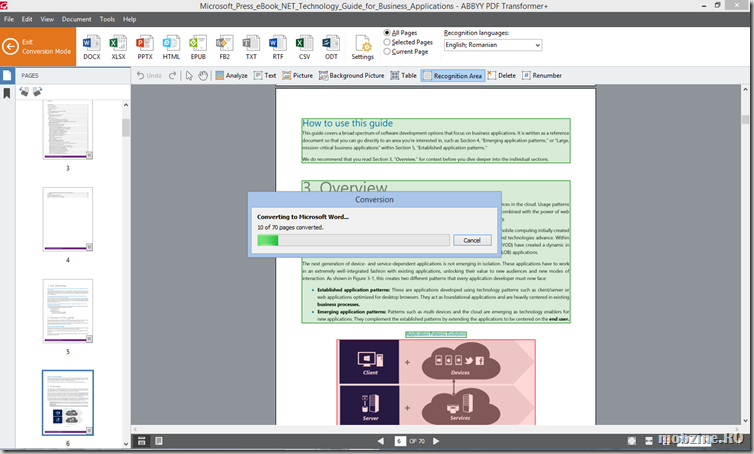Convert to CSV format
This screenshot has height=454, width=754.
click(304, 47)
